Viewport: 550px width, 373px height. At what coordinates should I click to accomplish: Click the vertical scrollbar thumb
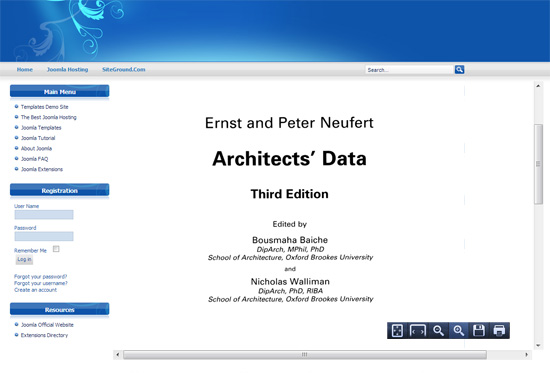click(x=538, y=164)
